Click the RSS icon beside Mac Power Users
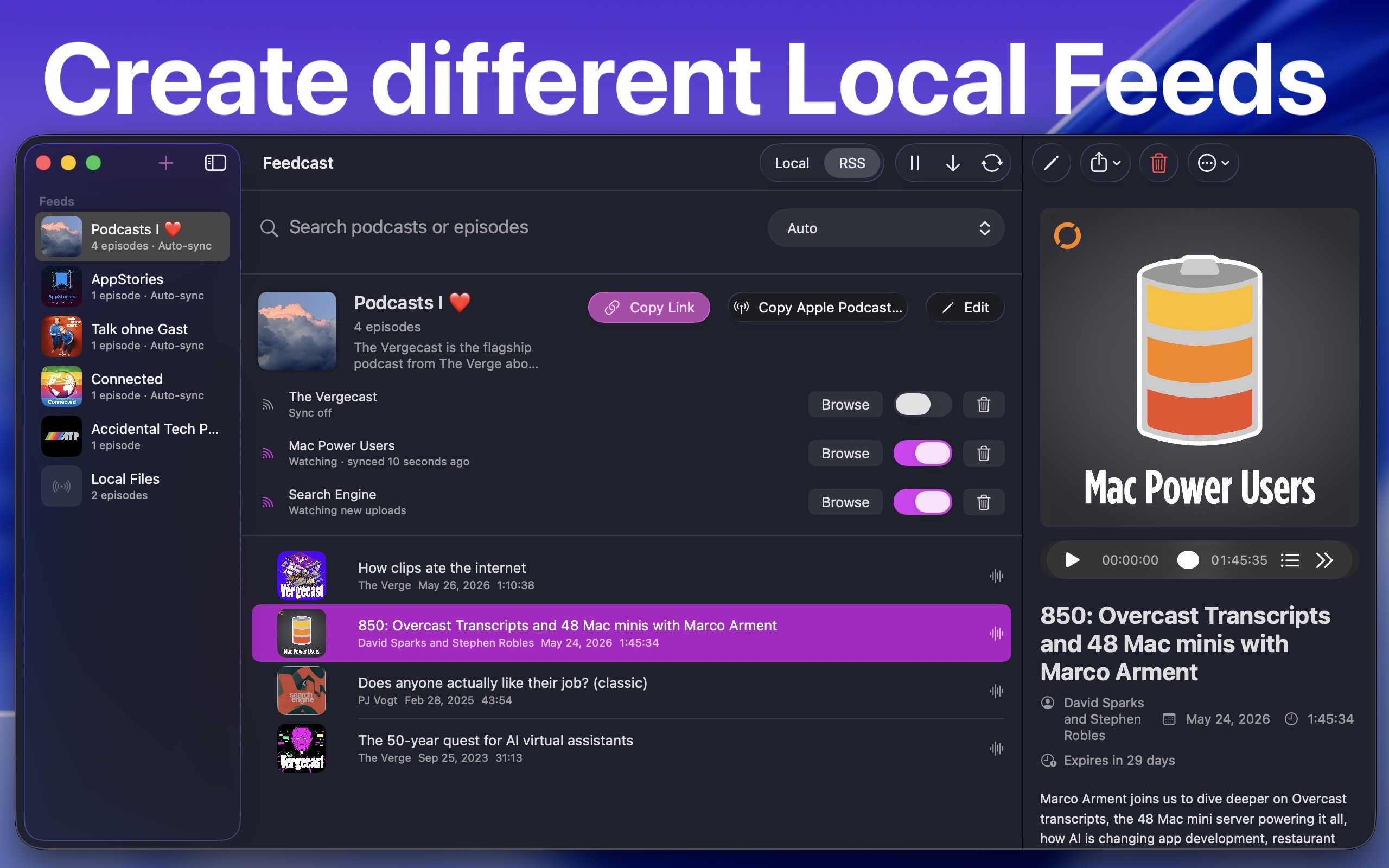 click(x=267, y=454)
